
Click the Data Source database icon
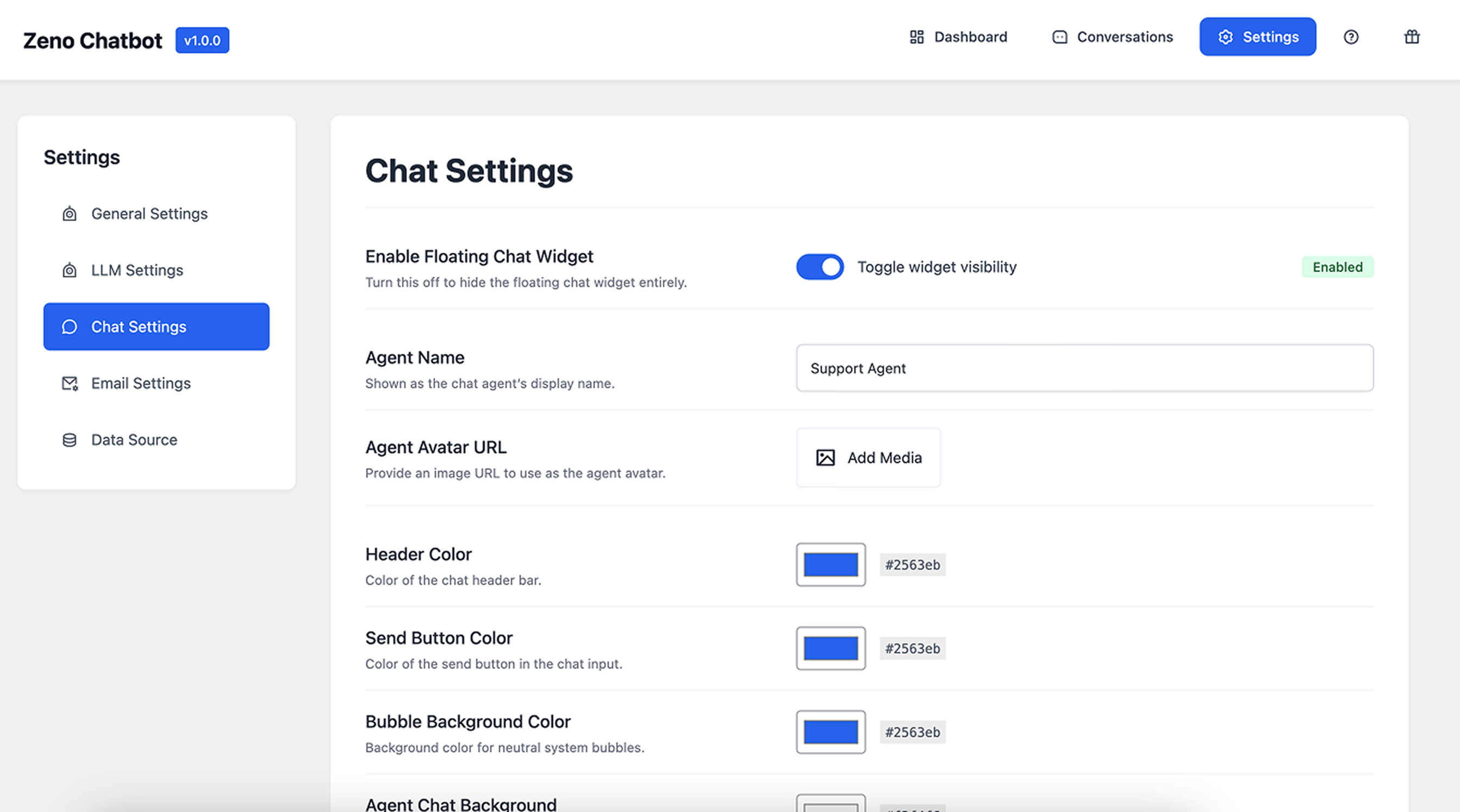(69, 440)
